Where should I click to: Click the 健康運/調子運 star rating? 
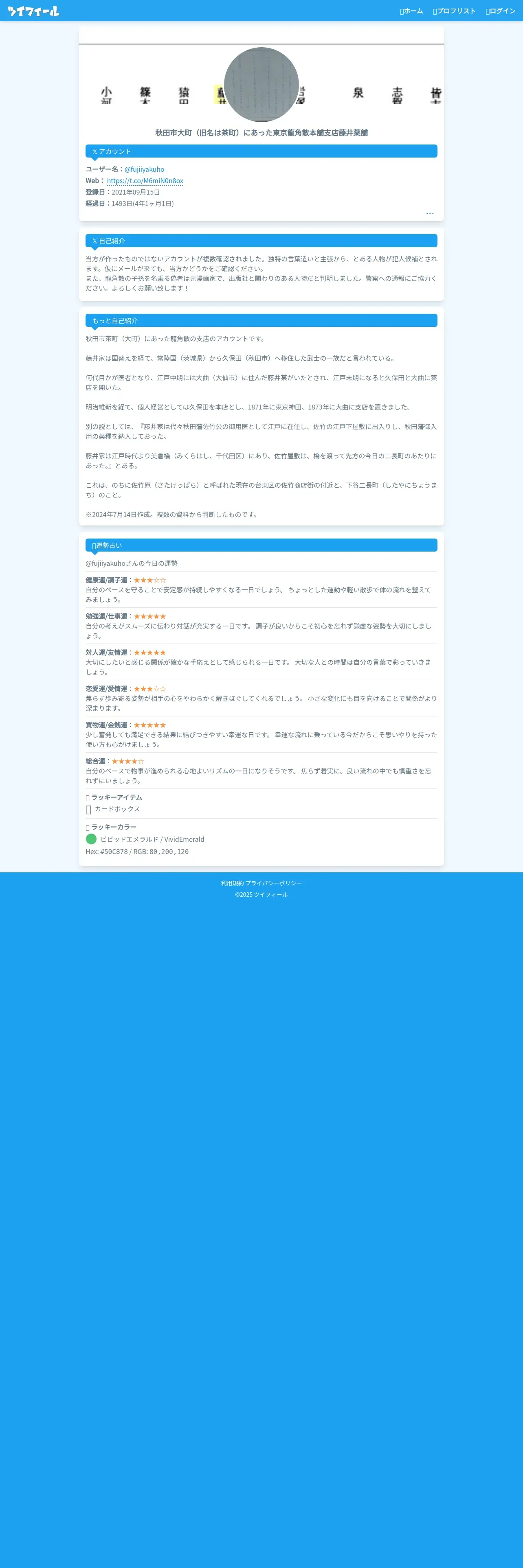pyautogui.click(x=150, y=580)
